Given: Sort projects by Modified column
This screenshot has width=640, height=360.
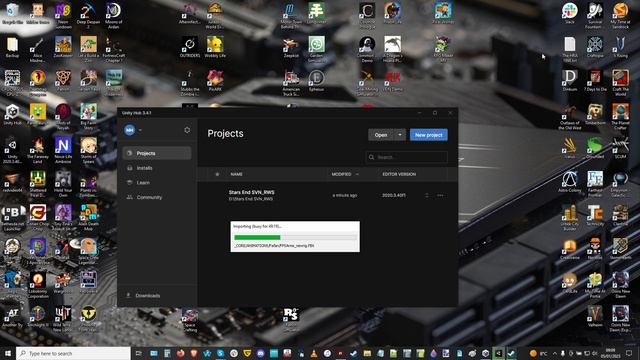Looking at the screenshot, I should [345, 174].
